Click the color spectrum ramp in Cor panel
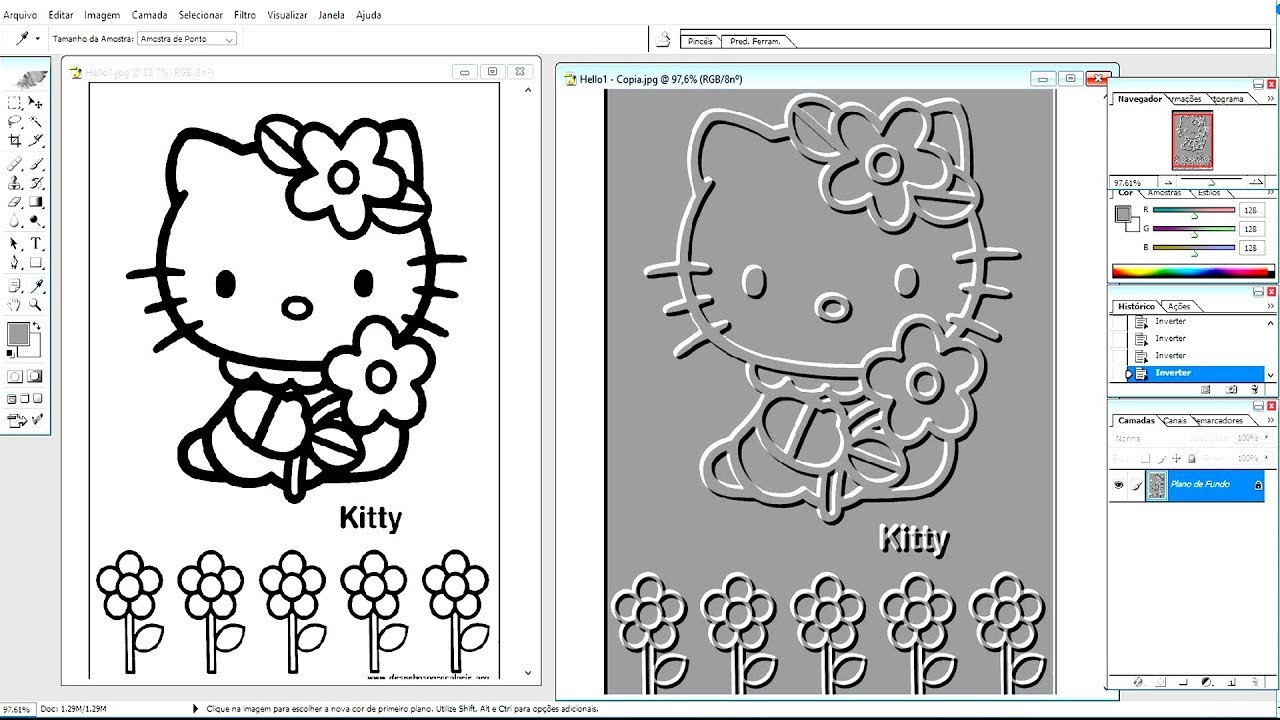Viewport: 1280px width, 720px height. tap(1193, 271)
